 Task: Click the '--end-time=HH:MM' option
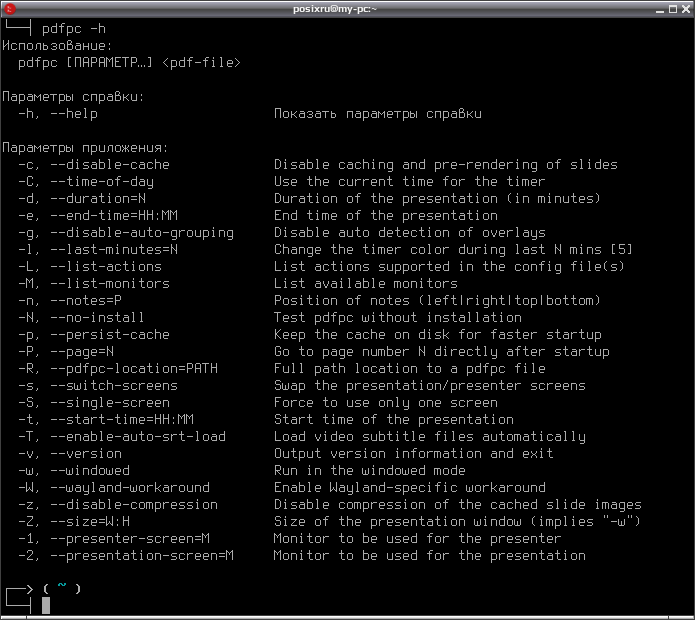pos(113,215)
